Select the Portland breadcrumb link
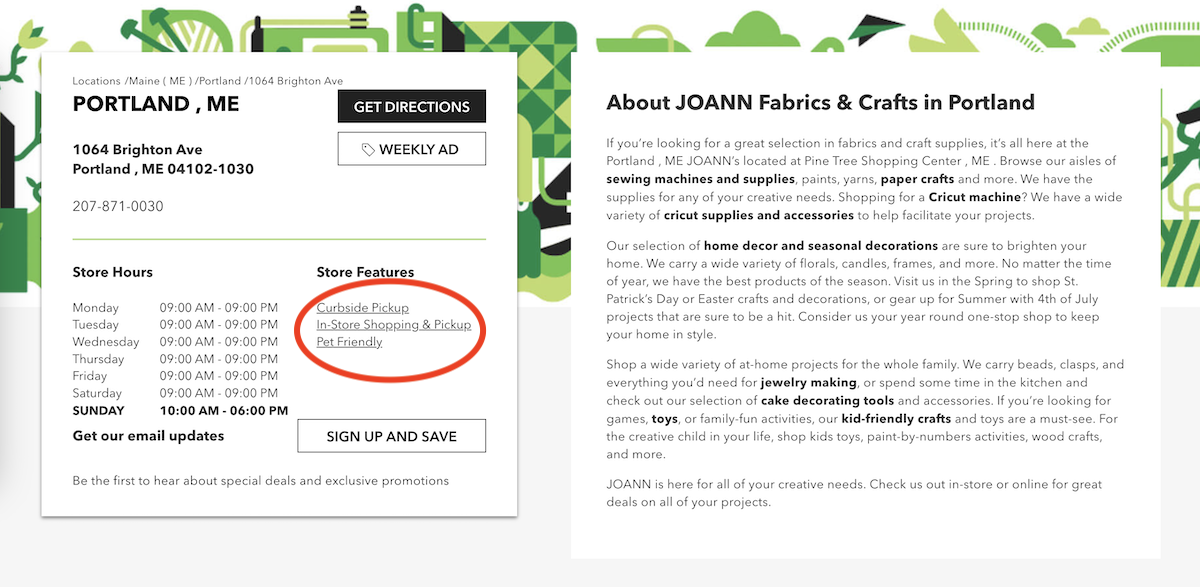This screenshot has height=587, width=1200. [x=222, y=81]
